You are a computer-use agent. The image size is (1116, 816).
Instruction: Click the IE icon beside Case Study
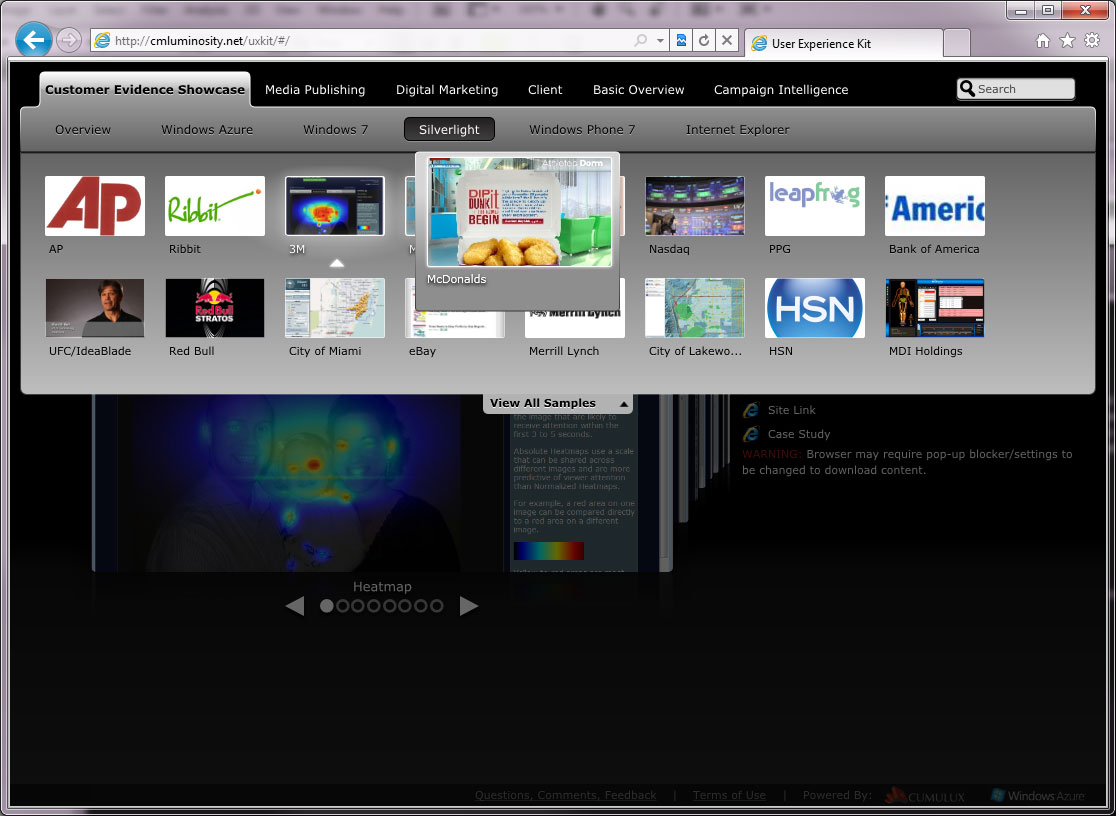(751, 434)
